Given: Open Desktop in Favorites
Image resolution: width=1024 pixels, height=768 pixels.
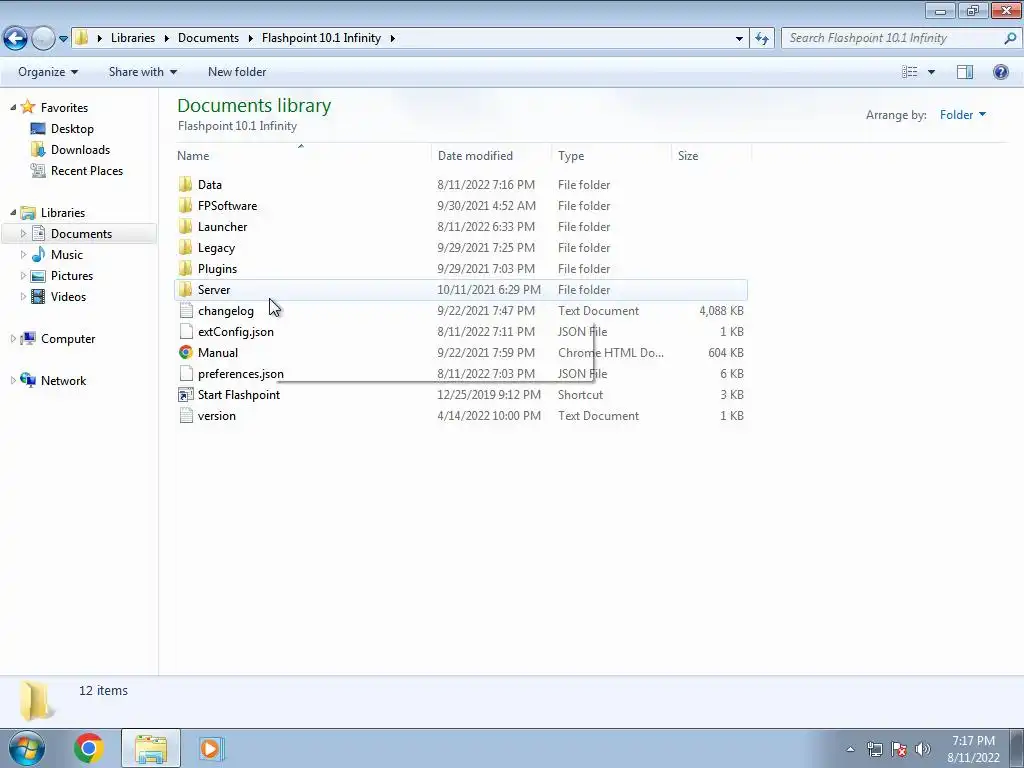Looking at the screenshot, I should 72,129.
